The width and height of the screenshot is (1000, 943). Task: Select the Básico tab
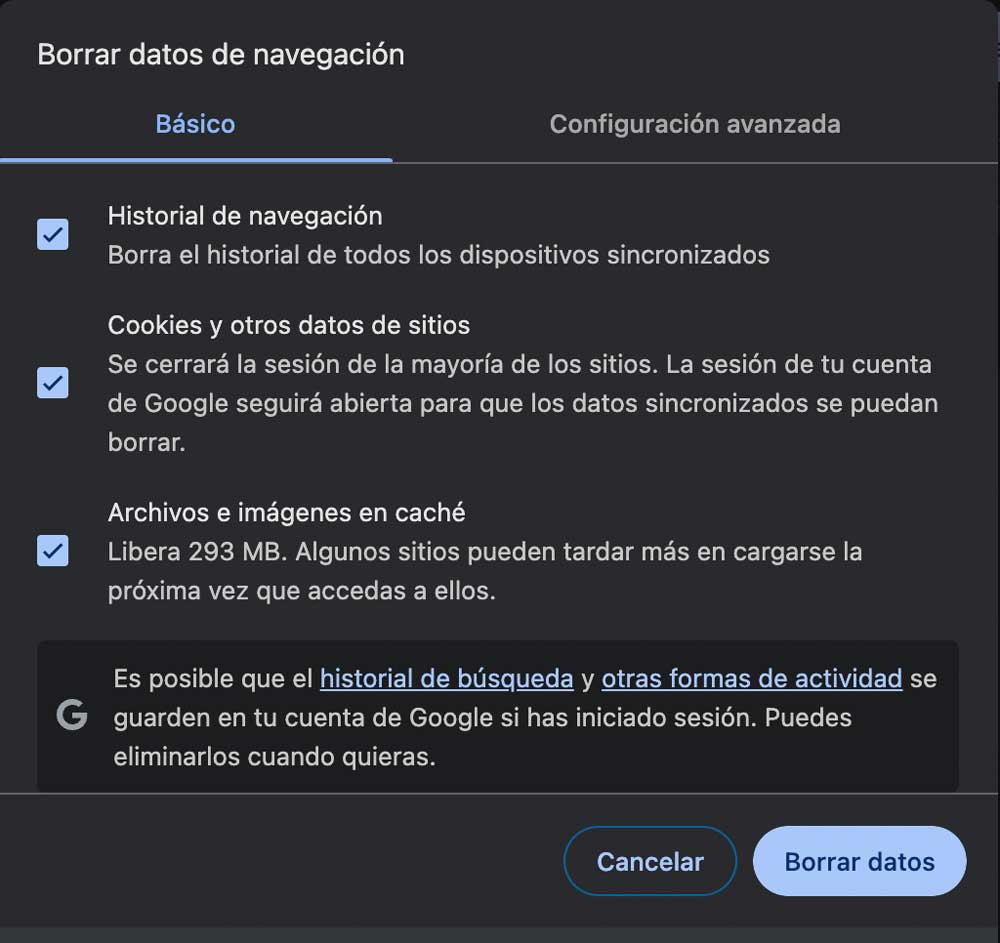[195, 124]
